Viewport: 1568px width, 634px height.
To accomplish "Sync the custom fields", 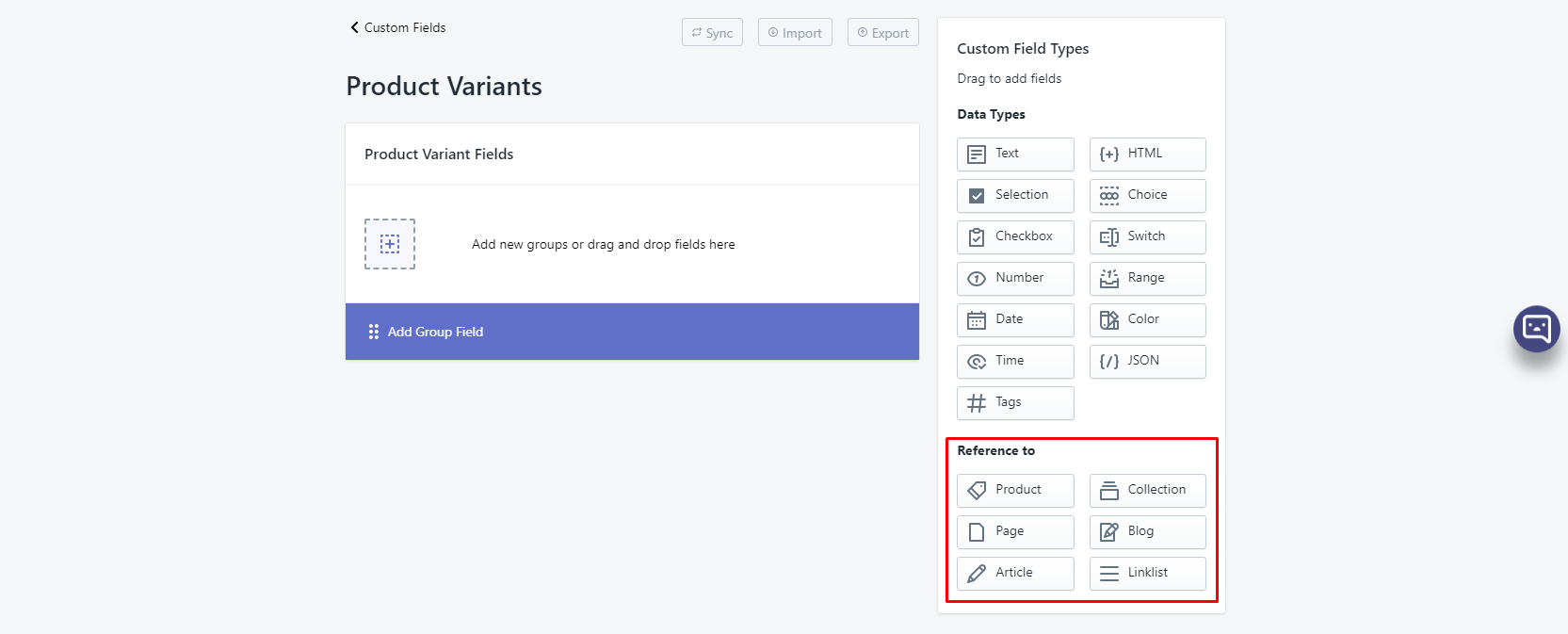I will click(x=712, y=32).
